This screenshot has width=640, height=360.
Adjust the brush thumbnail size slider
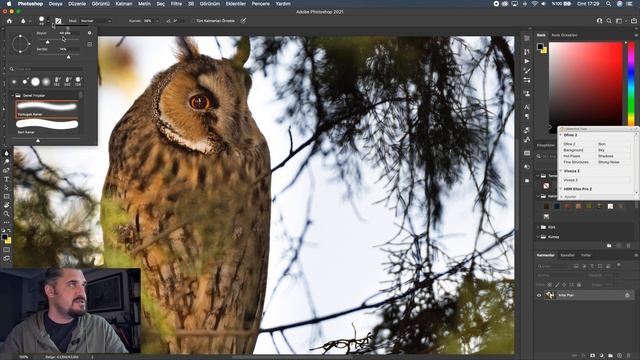click(38, 140)
